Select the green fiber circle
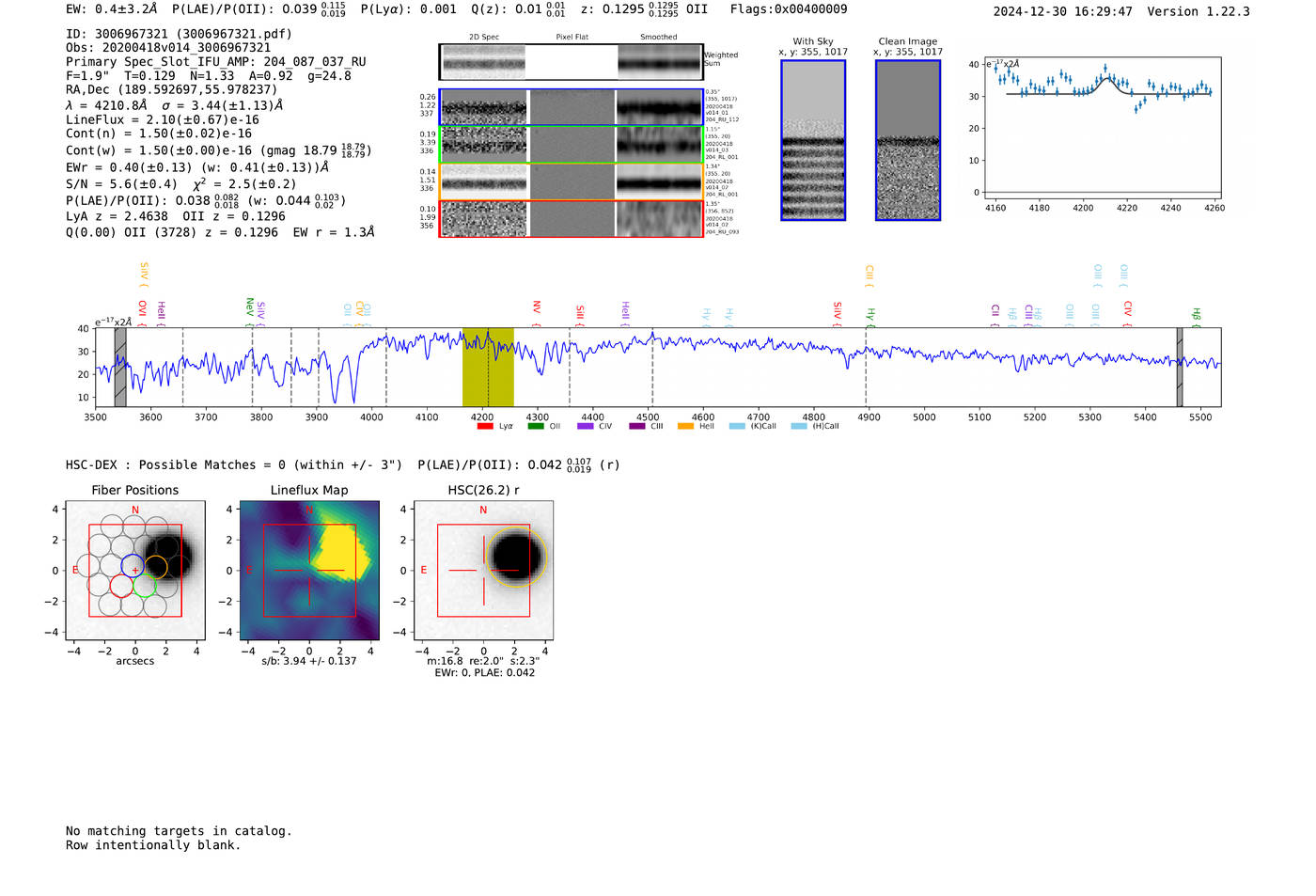 click(144, 586)
